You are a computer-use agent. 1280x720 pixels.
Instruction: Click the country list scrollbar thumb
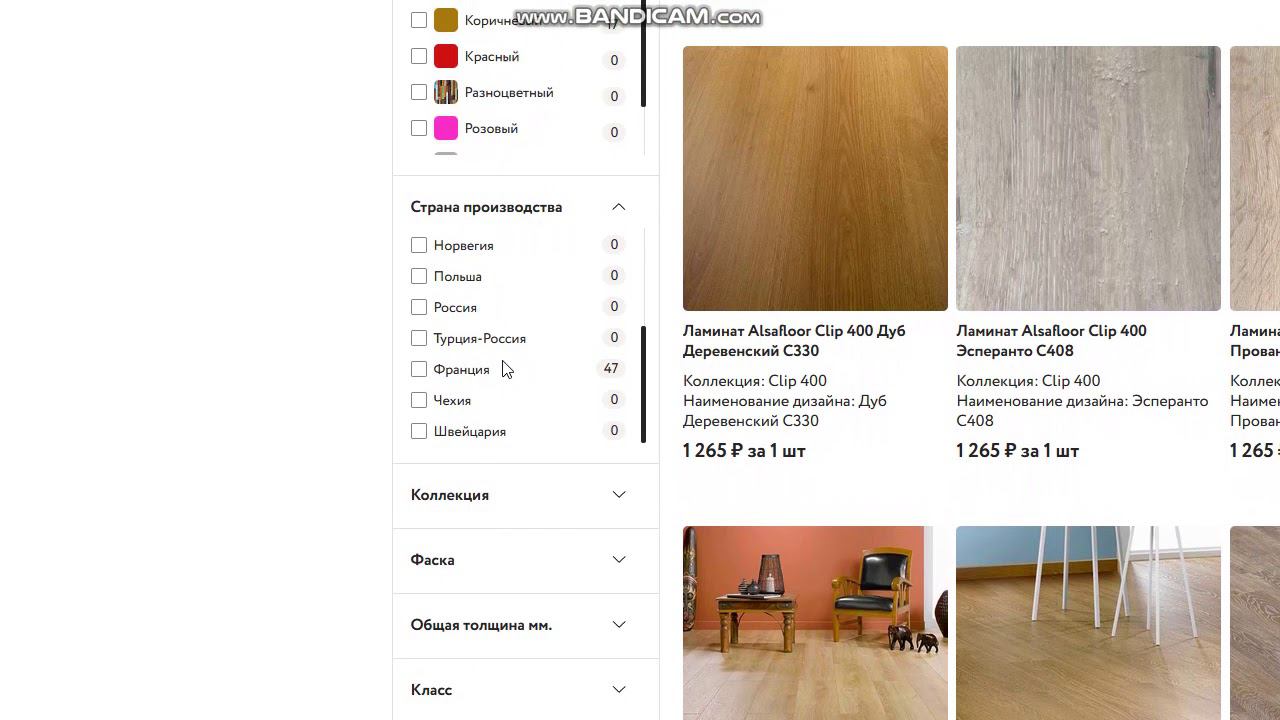[x=643, y=384]
